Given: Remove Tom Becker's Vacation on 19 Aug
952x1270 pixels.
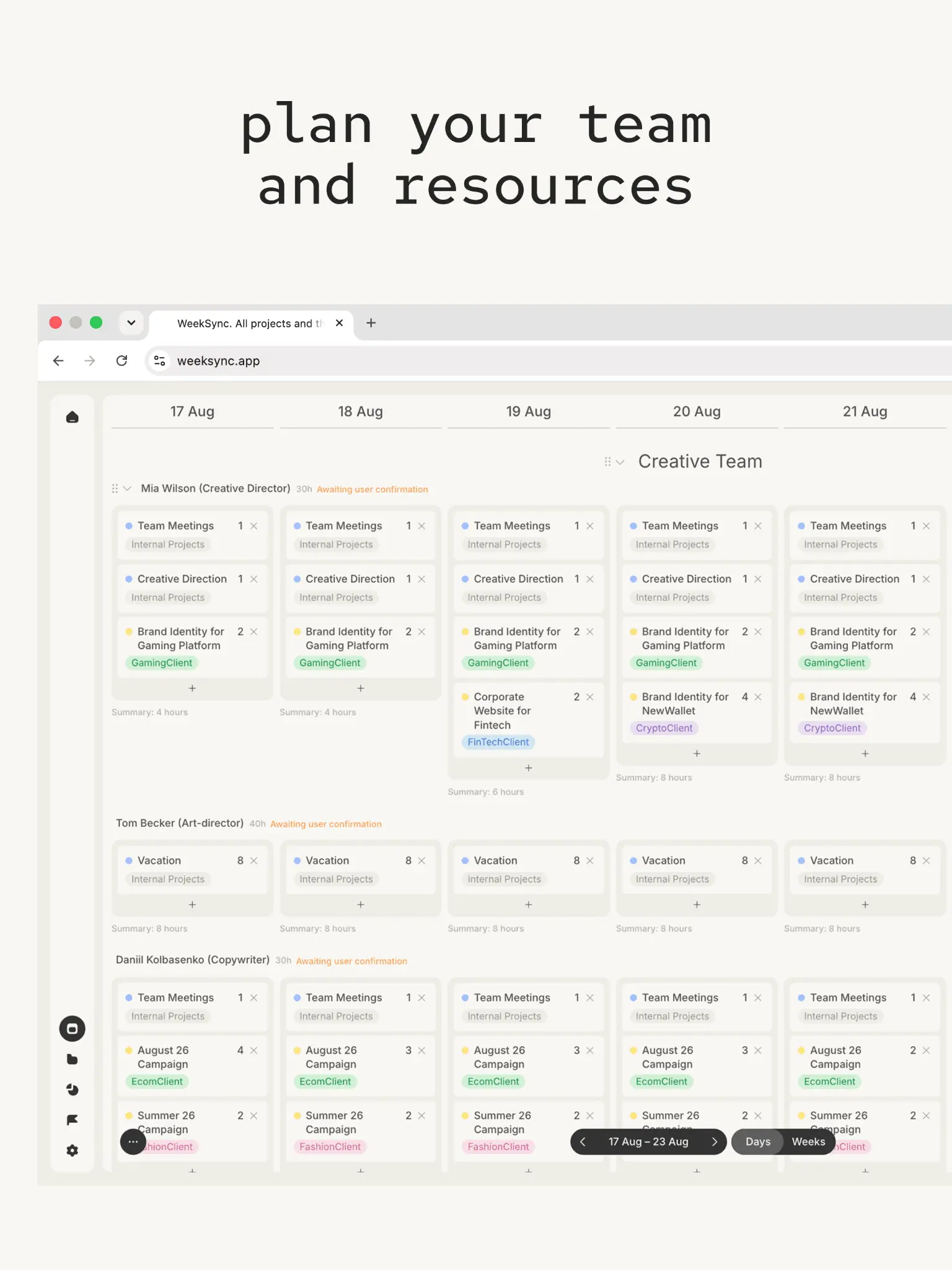Looking at the screenshot, I should tap(590, 861).
